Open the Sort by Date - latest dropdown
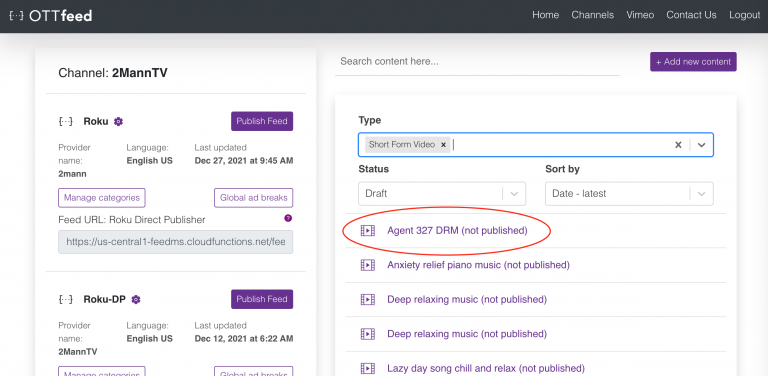This screenshot has width=768, height=376. [629, 193]
